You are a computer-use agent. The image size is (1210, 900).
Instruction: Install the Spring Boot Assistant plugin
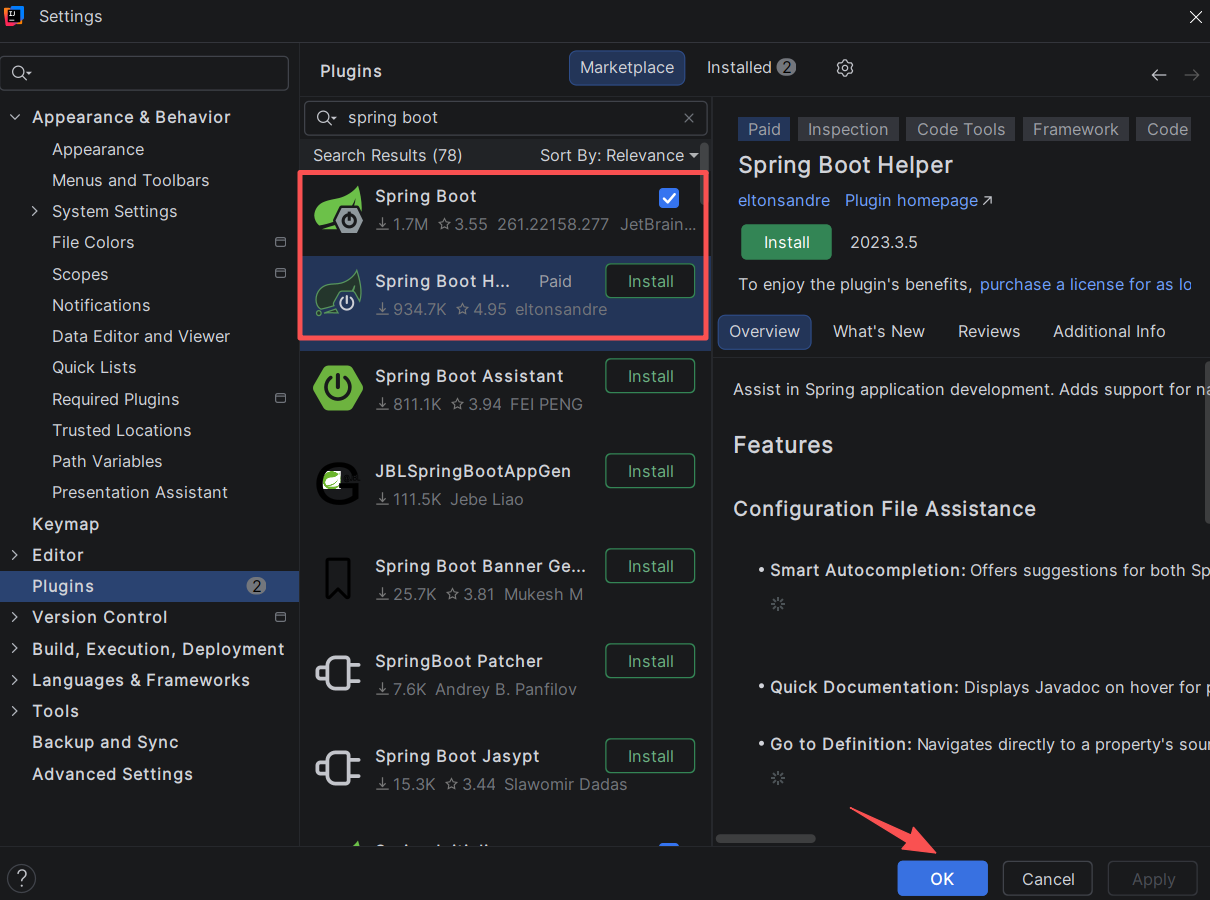[650, 377]
